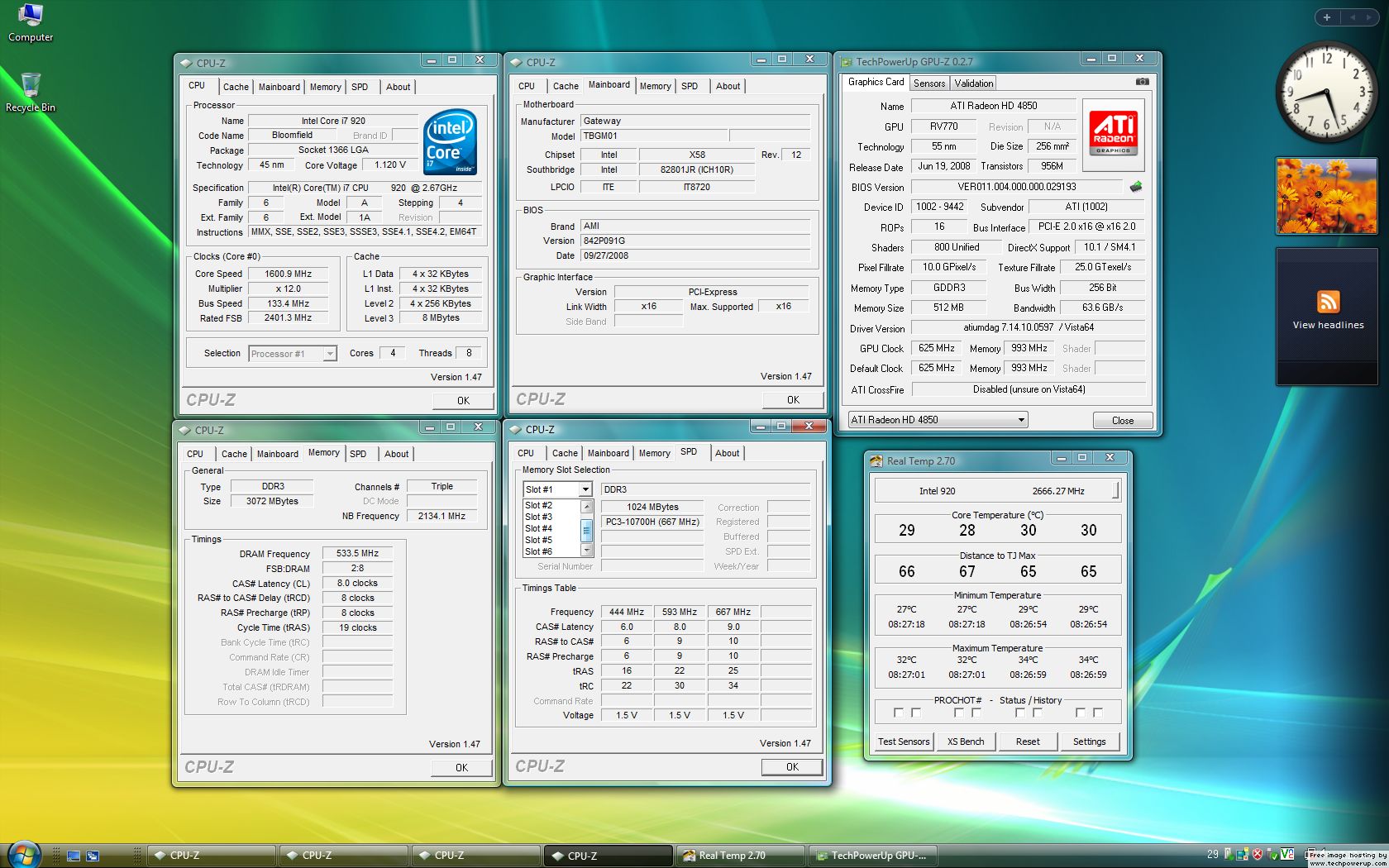Click OK in the CPU-Z memory slot window
Viewport: 1389px width, 868px height.
point(792,767)
